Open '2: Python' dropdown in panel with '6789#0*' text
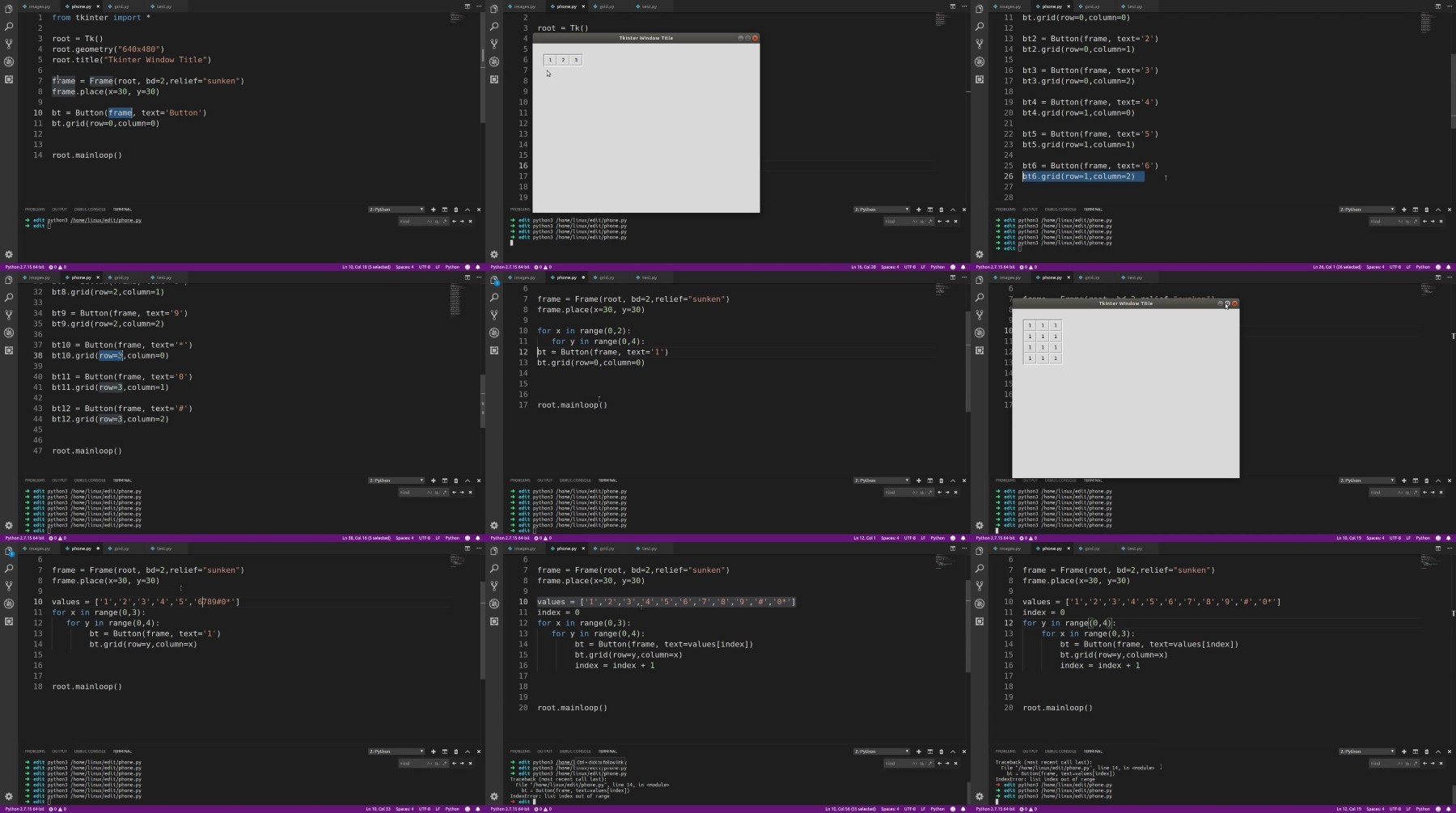Image resolution: width=1456 pixels, height=813 pixels. [x=396, y=752]
